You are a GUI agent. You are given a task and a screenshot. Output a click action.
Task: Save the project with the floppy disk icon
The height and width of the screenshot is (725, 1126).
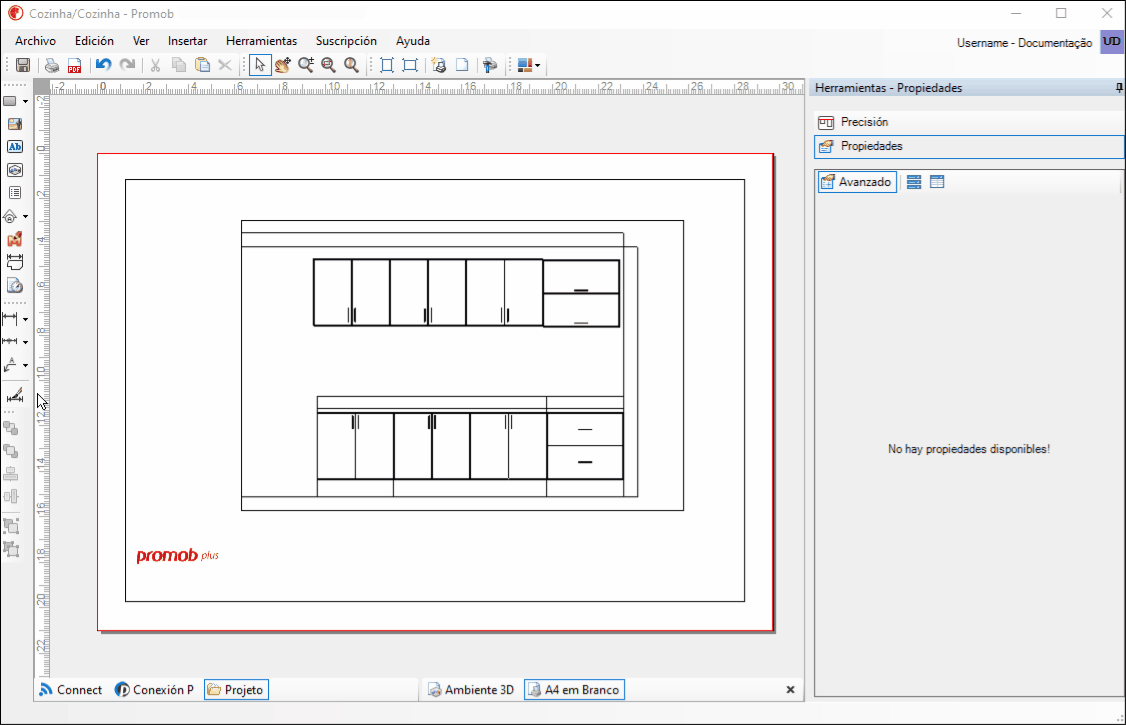23,65
